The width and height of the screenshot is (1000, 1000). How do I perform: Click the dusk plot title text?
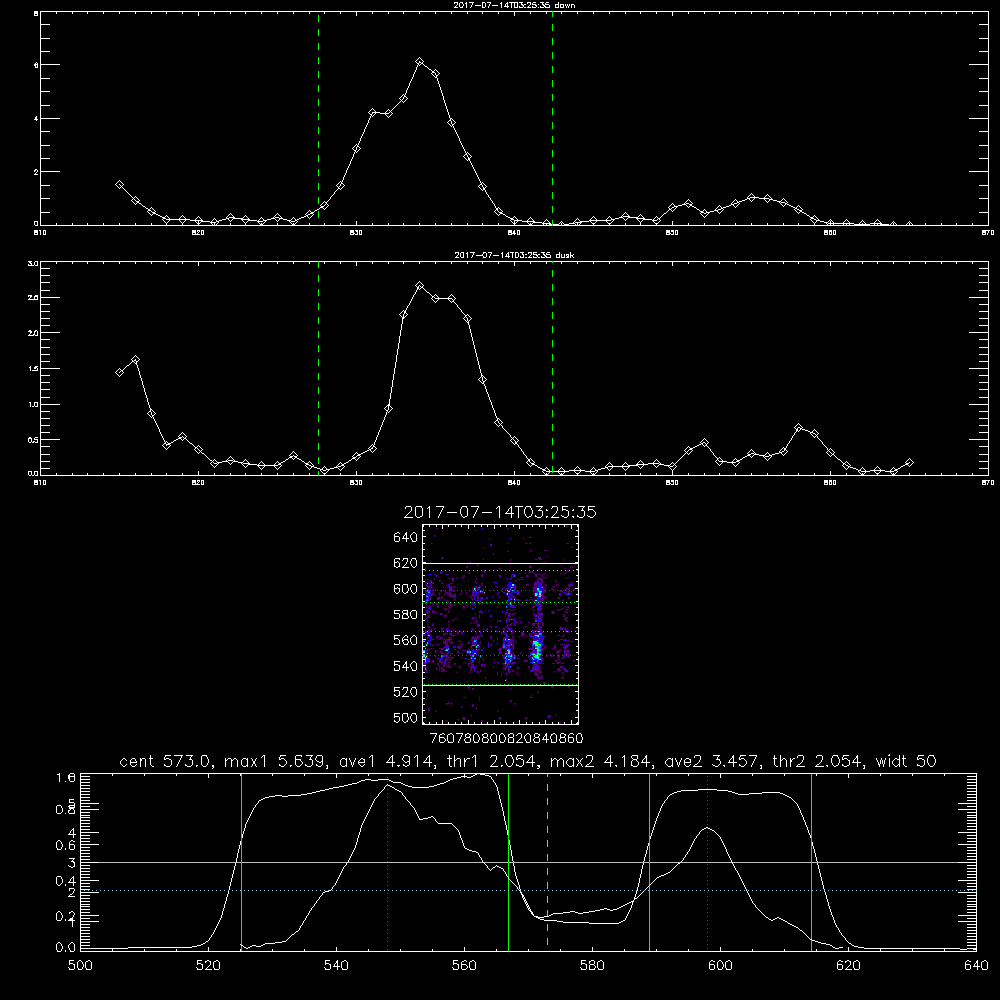click(514, 255)
